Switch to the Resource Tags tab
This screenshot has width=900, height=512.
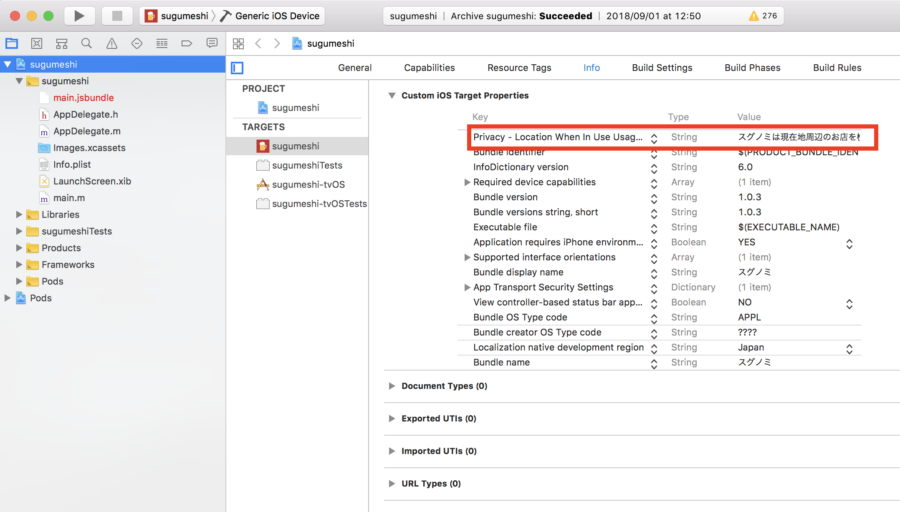click(519, 68)
